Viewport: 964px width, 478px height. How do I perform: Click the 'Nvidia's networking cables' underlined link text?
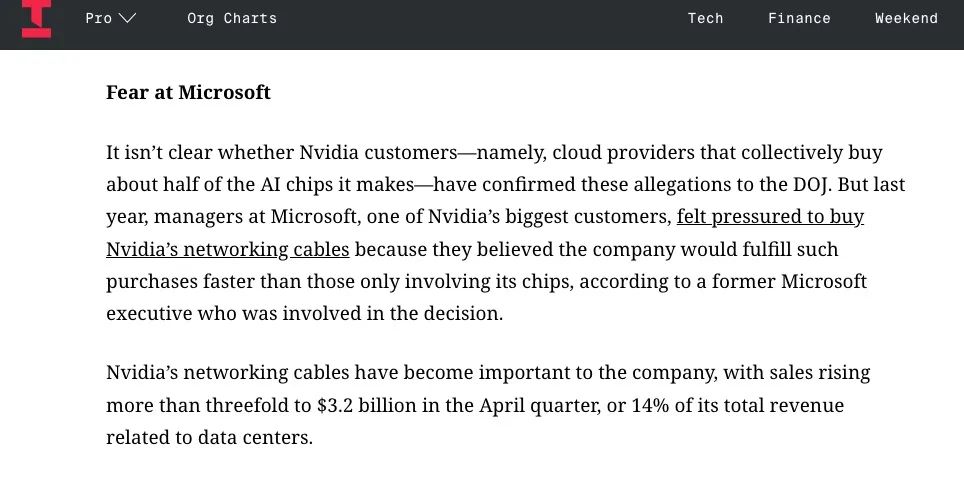click(x=227, y=249)
